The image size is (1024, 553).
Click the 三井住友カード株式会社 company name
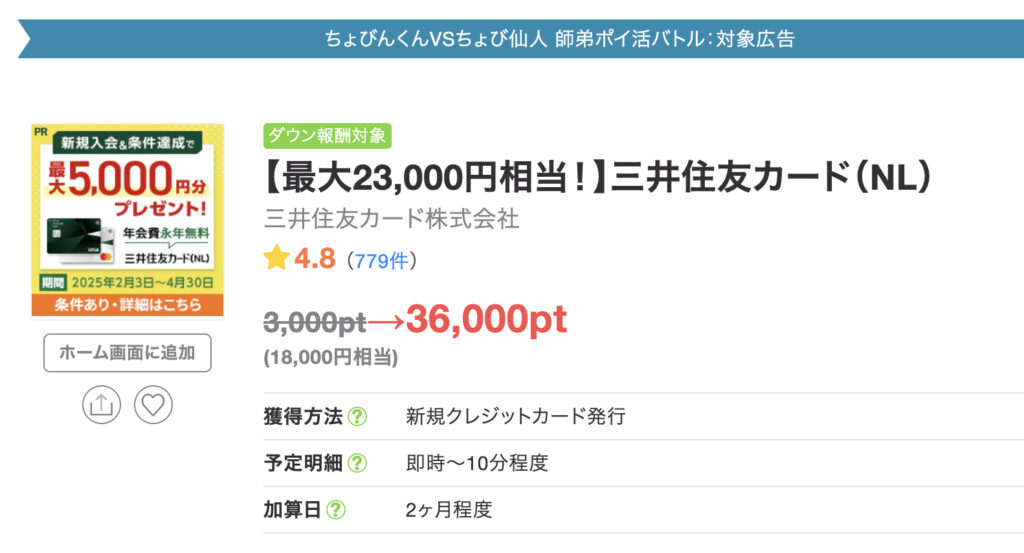(x=391, y=219)
